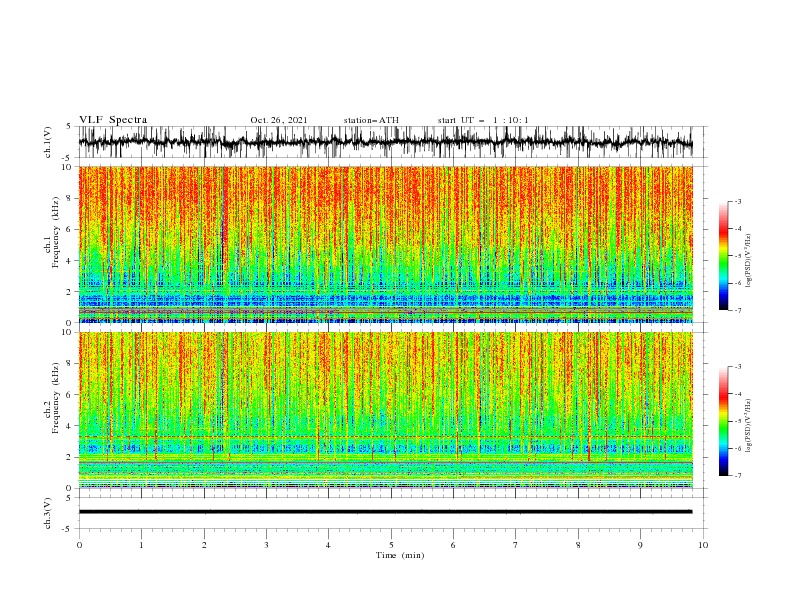The width and height of the screenshot is (792, 612).
Task: Click the "ch.1(V)" waveform axis label
Action: [48, 142]
